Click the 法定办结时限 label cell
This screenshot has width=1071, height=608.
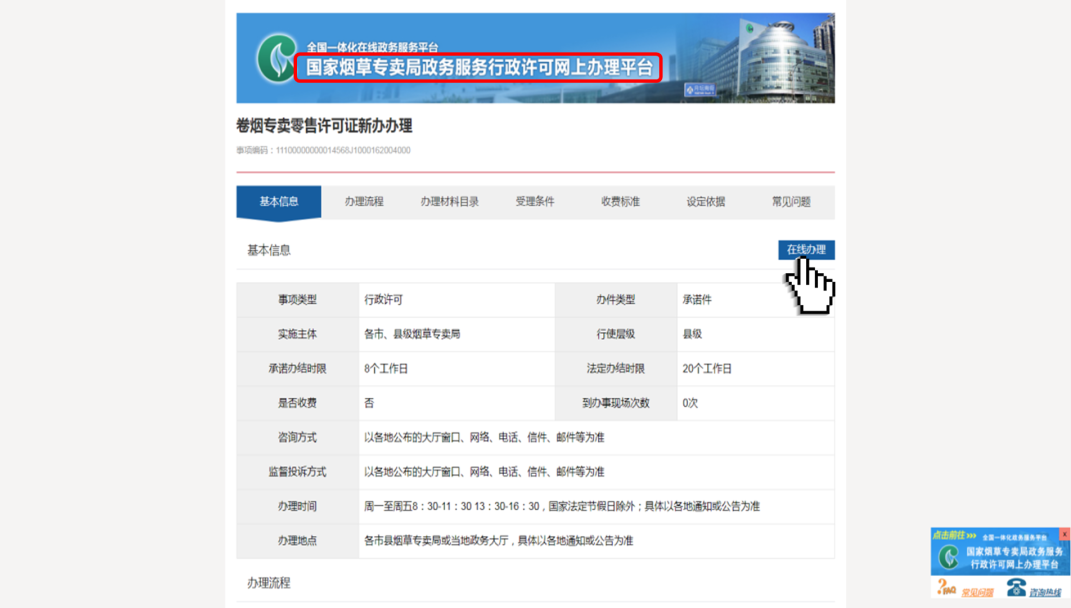(616, 369)
